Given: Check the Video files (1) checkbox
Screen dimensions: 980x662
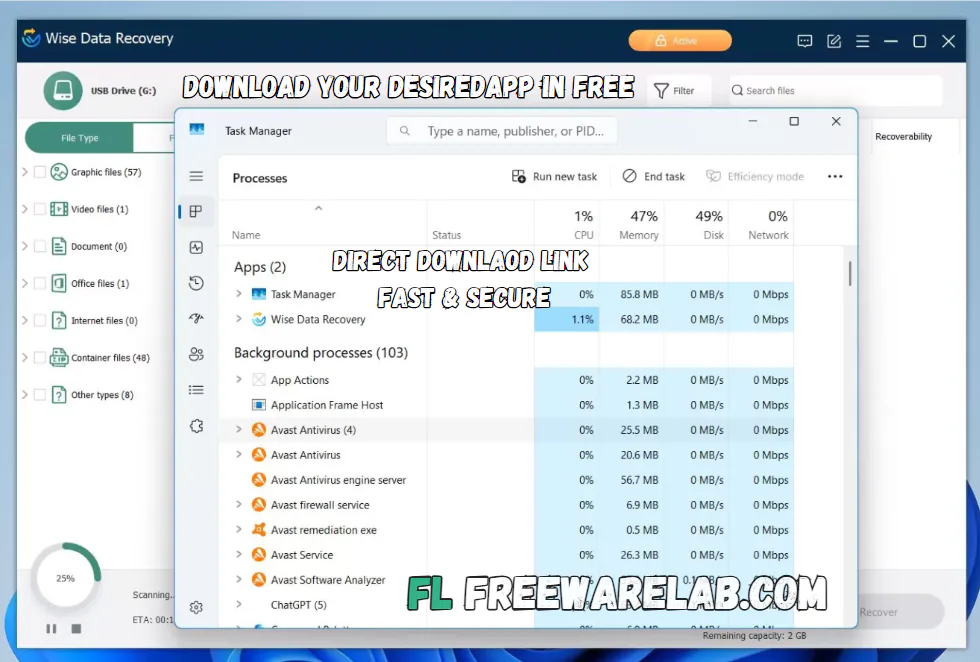Looking at the screenshot, I should pyautogui.click(x=40, y=209).
